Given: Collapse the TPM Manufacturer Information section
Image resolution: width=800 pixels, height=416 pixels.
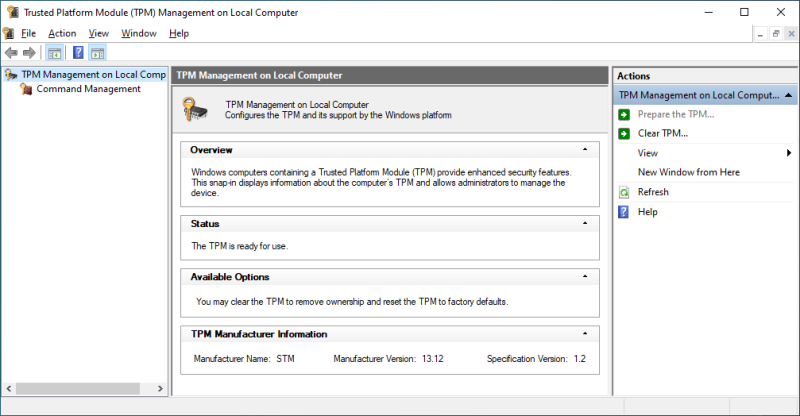Looking at the screenshot, I should (x=585, y=333).
